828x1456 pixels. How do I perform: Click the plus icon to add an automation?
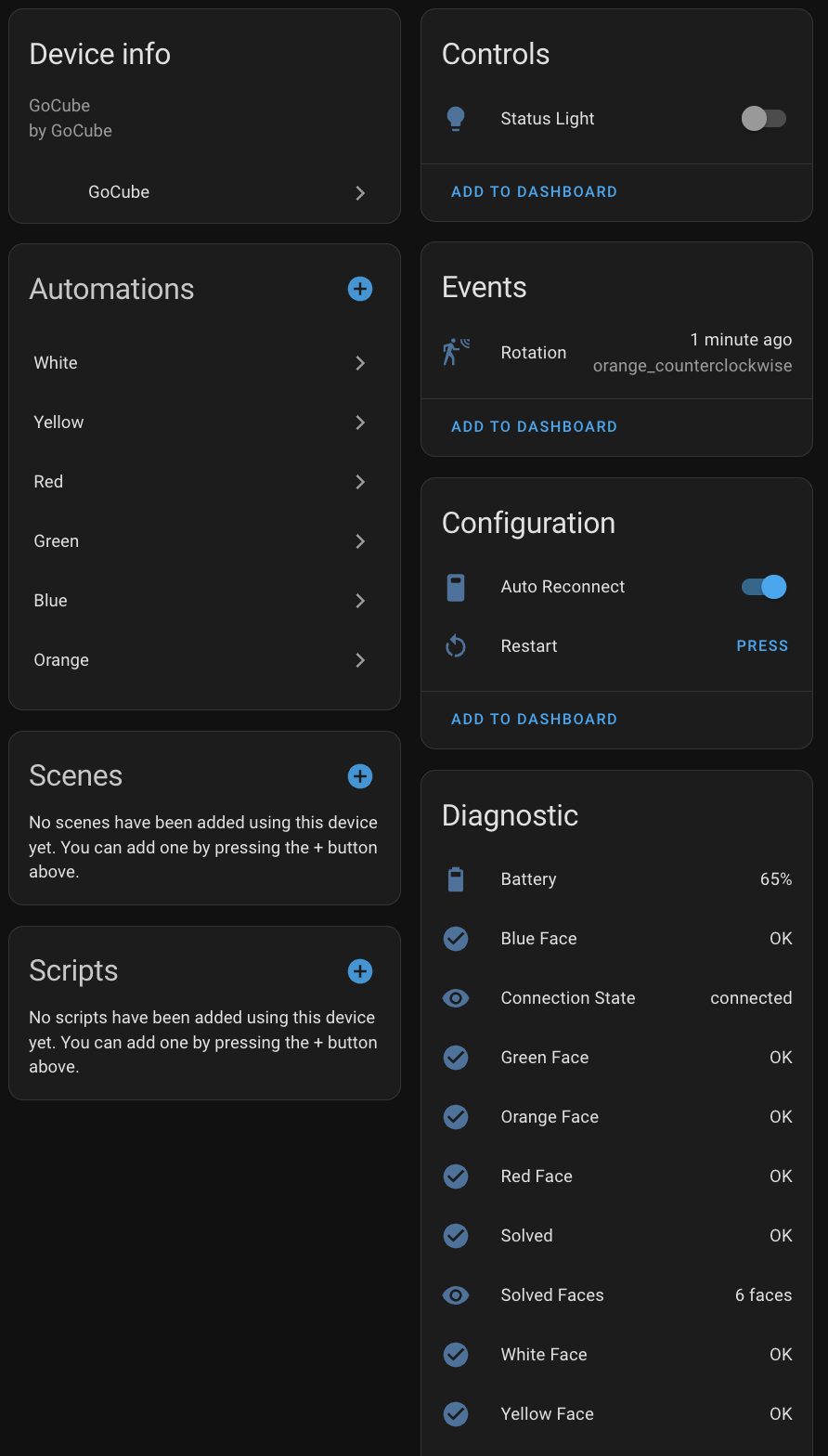click(360, 289)
